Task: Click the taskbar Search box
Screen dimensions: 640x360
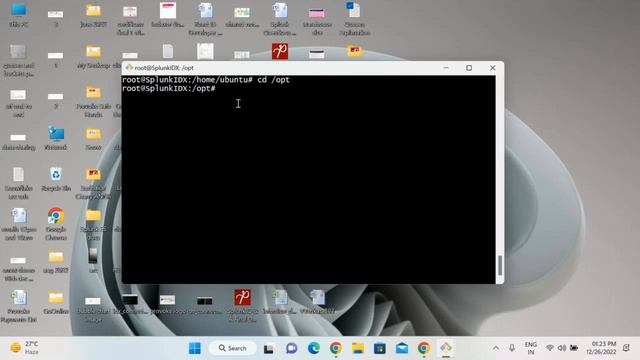Action: pyautogui.click(x=233, y=348)
